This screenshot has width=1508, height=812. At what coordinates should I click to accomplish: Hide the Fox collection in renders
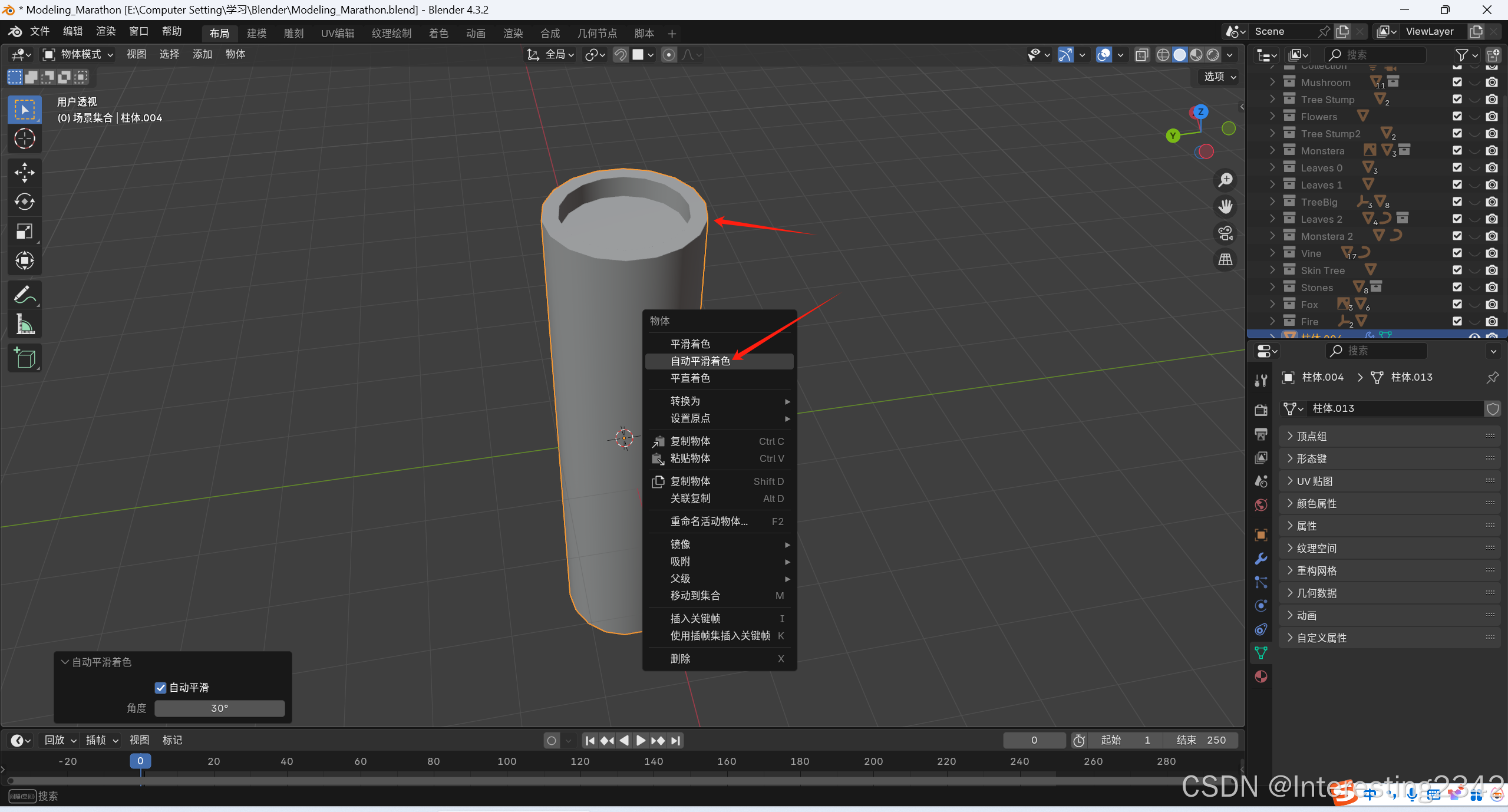point(1491,305)
